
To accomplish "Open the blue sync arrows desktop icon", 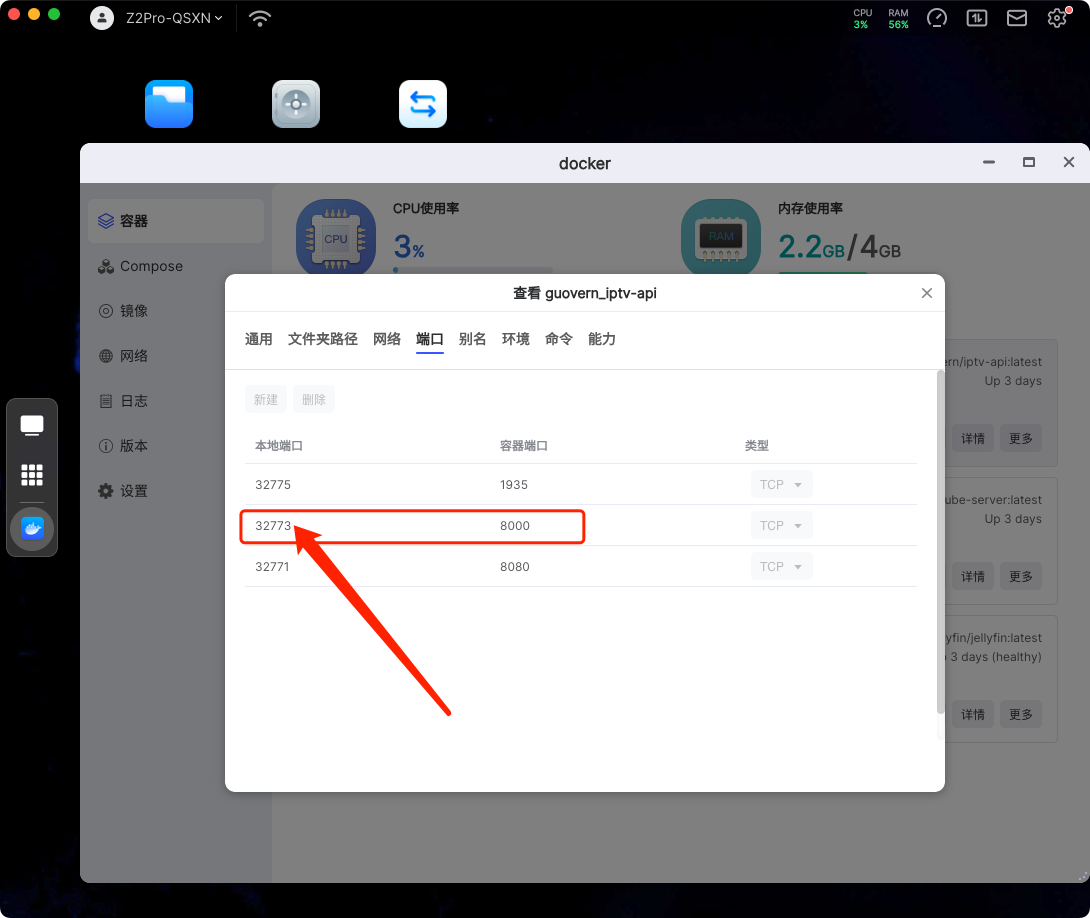I will 423,104.
